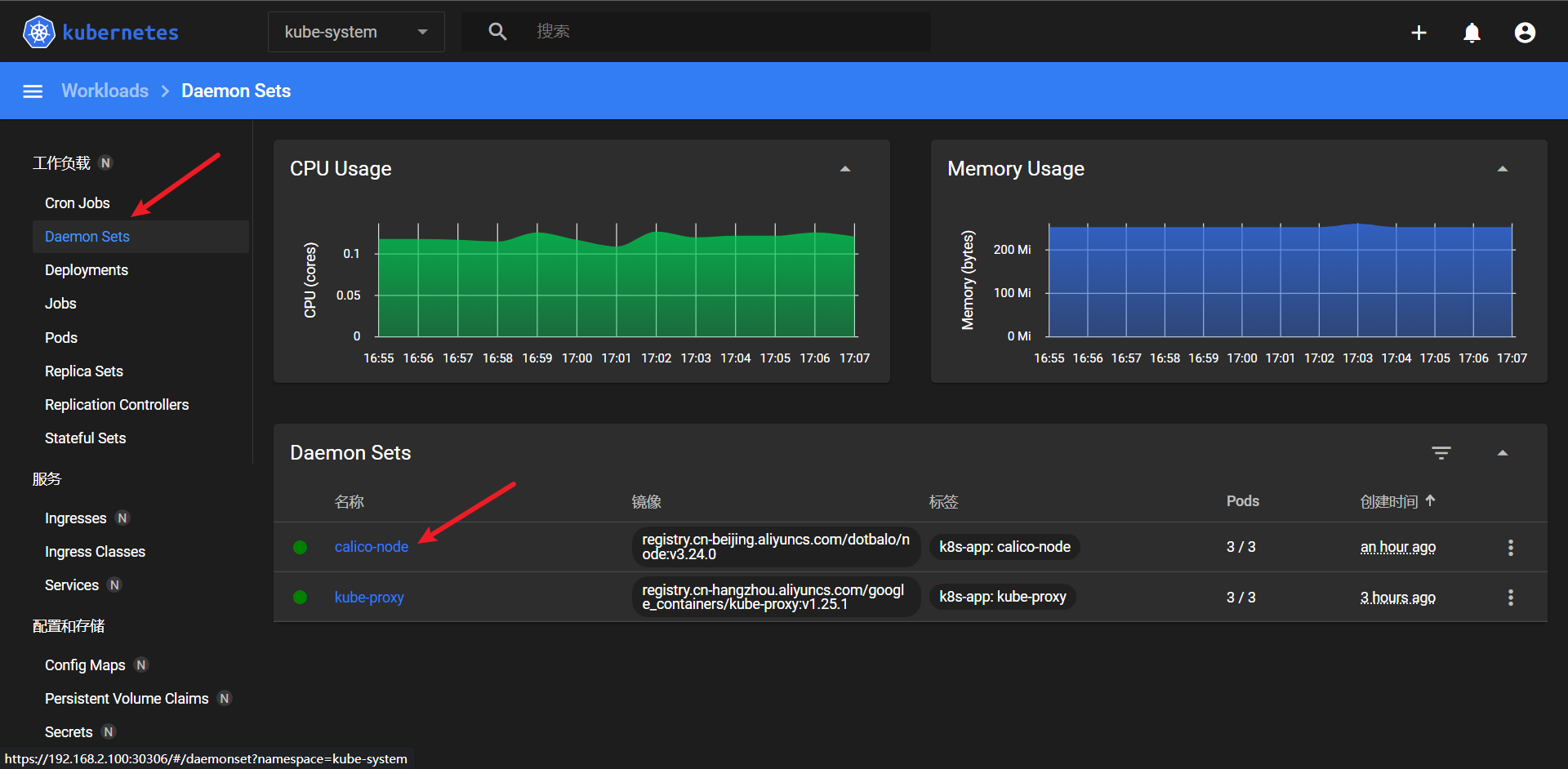This screenshot has height=769, width=1568.
Task: Navigate to Cron Jobs
Action: pyautogui.click(x=78, y=203)
